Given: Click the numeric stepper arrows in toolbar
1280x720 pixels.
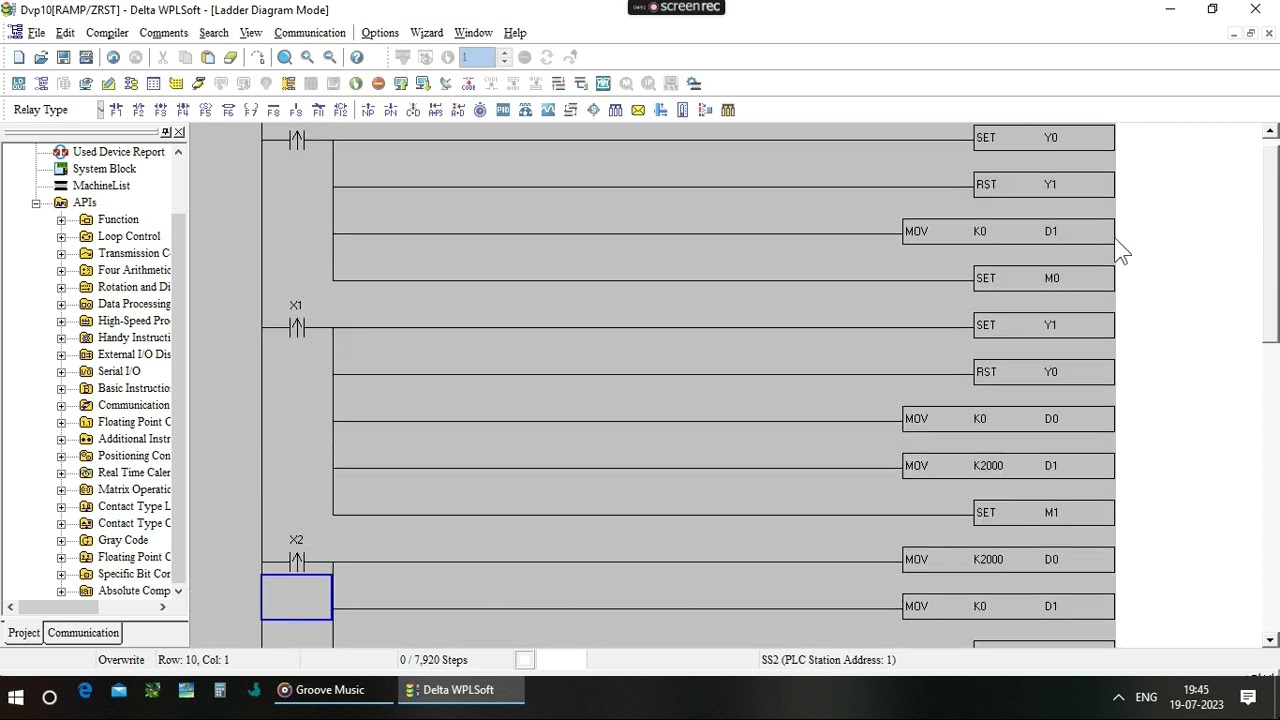Looking at the screenshot, I should pyautogui.click(x=504, y=58).
